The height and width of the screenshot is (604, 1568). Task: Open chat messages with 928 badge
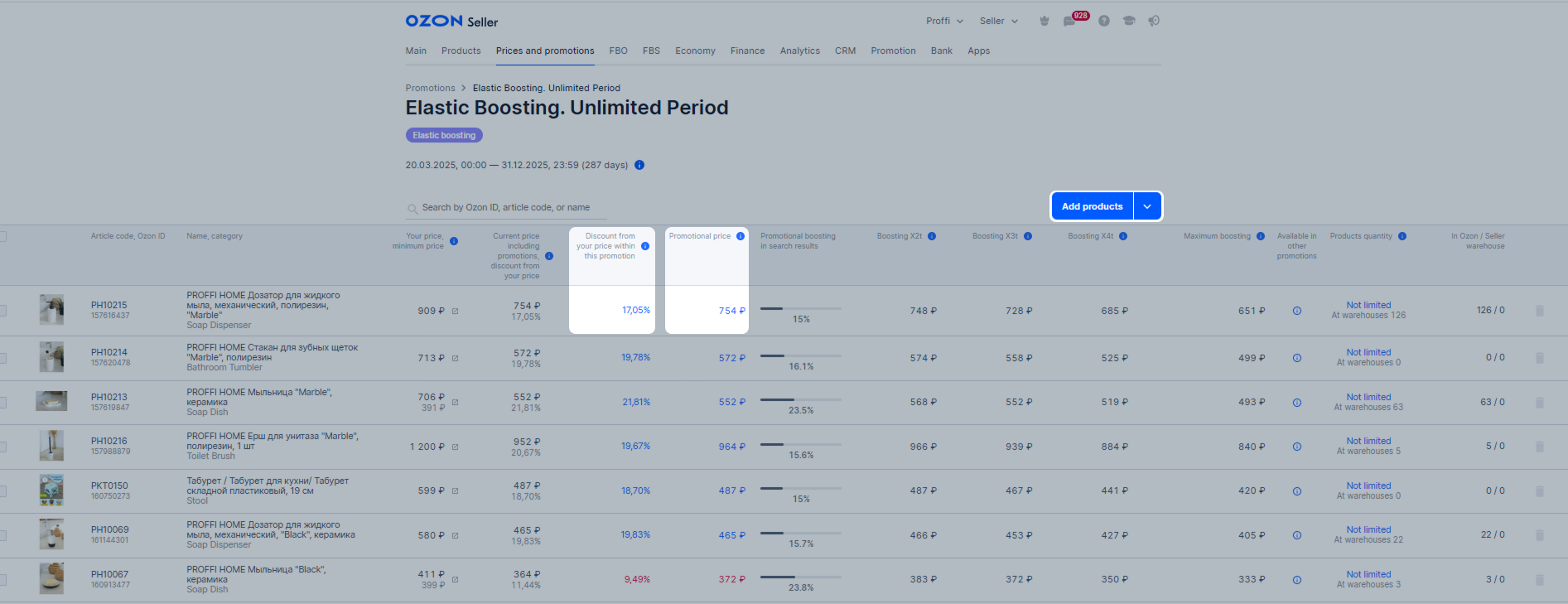(x=1070, y=21)
